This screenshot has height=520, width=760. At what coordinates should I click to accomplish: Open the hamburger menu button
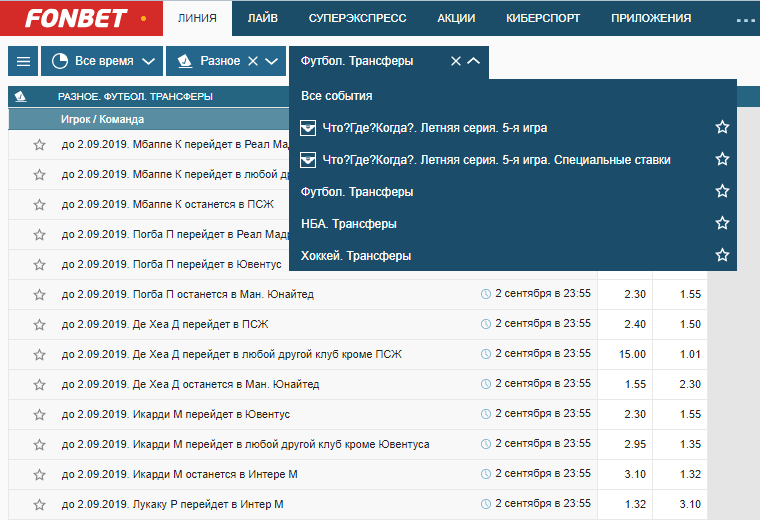pyautogui.click(x=23, y=61)
